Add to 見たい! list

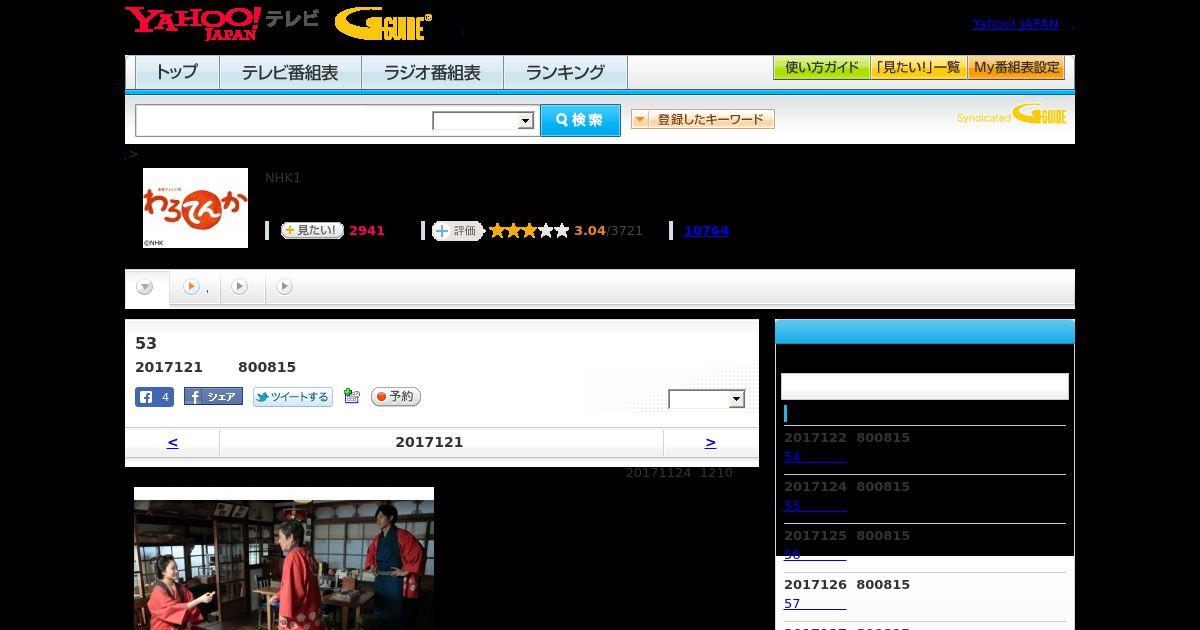click(312, 230)
